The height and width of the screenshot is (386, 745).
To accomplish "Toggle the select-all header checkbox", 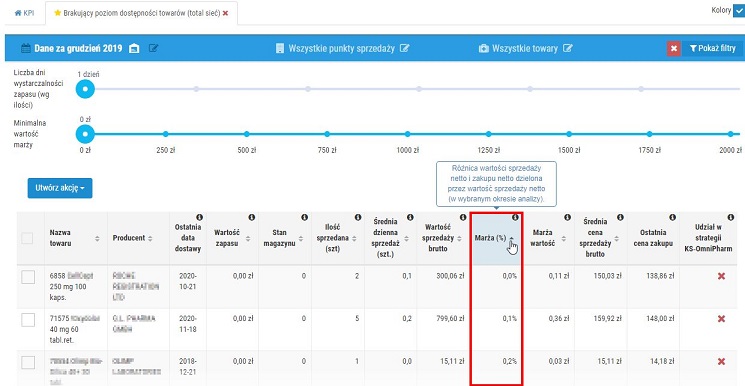I will [28, 238].
